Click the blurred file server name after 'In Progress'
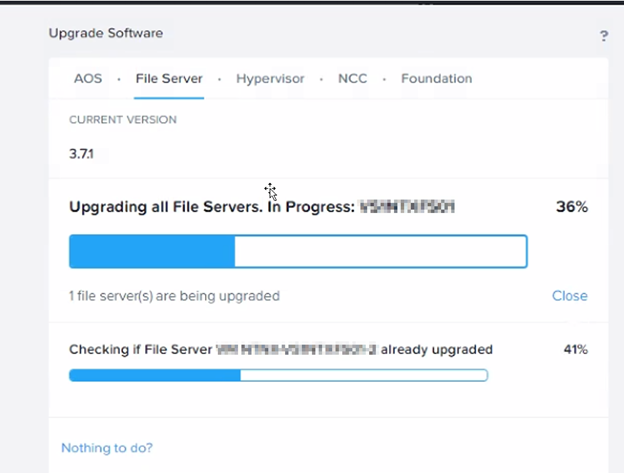624x473 pixels. pos(407,207)
